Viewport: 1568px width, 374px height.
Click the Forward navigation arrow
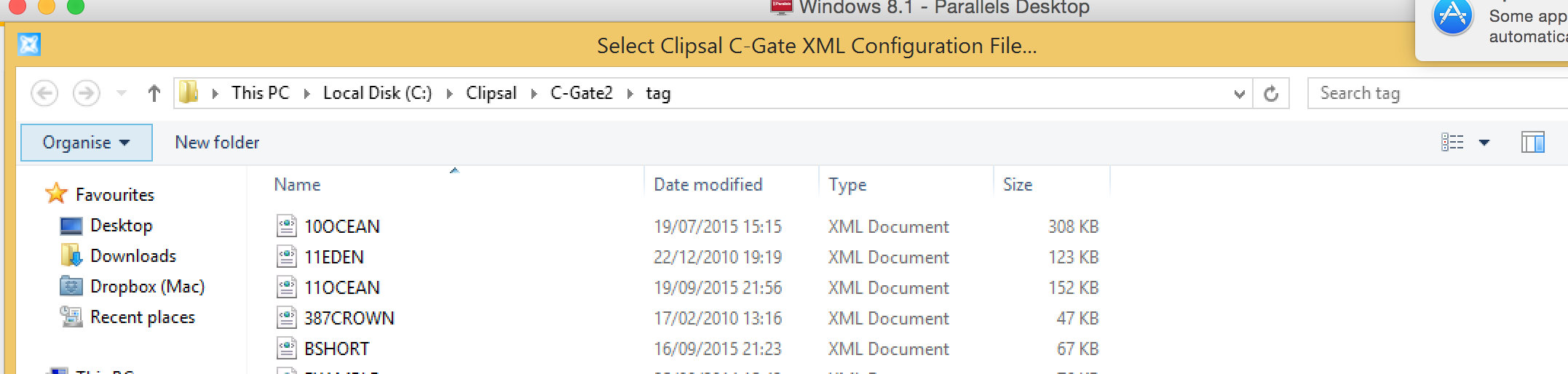point(87,94)
